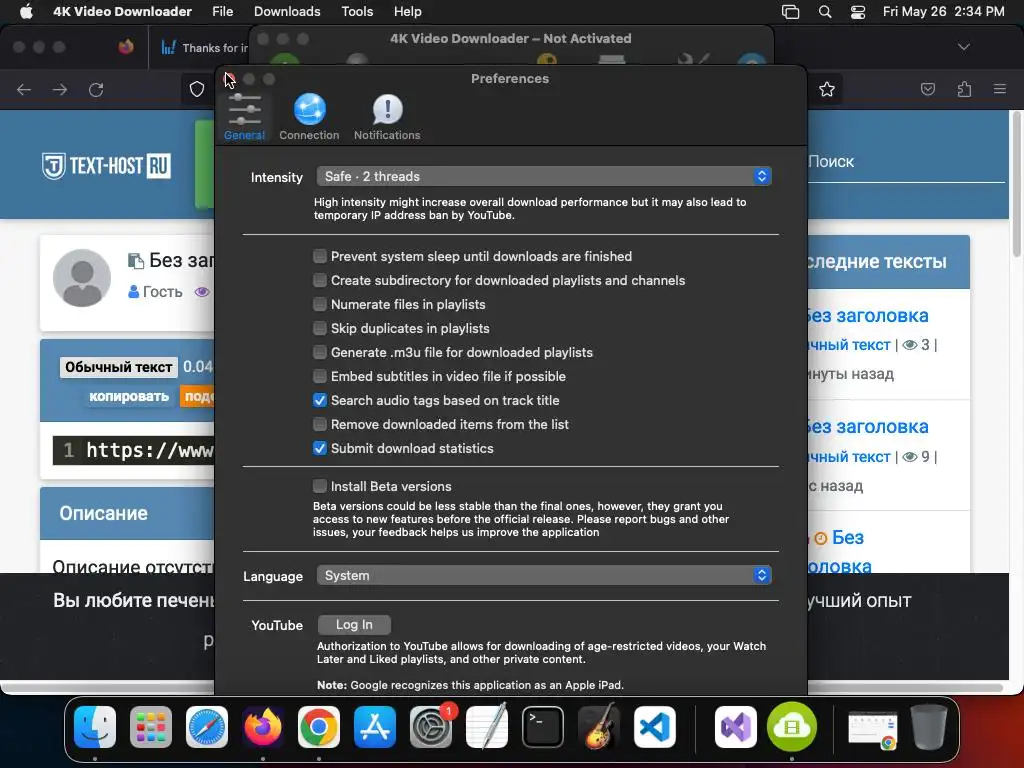The width and height of the screenshot is (1024, 768).
Task: Disable Submit download statistics
Action: point(319,448)
